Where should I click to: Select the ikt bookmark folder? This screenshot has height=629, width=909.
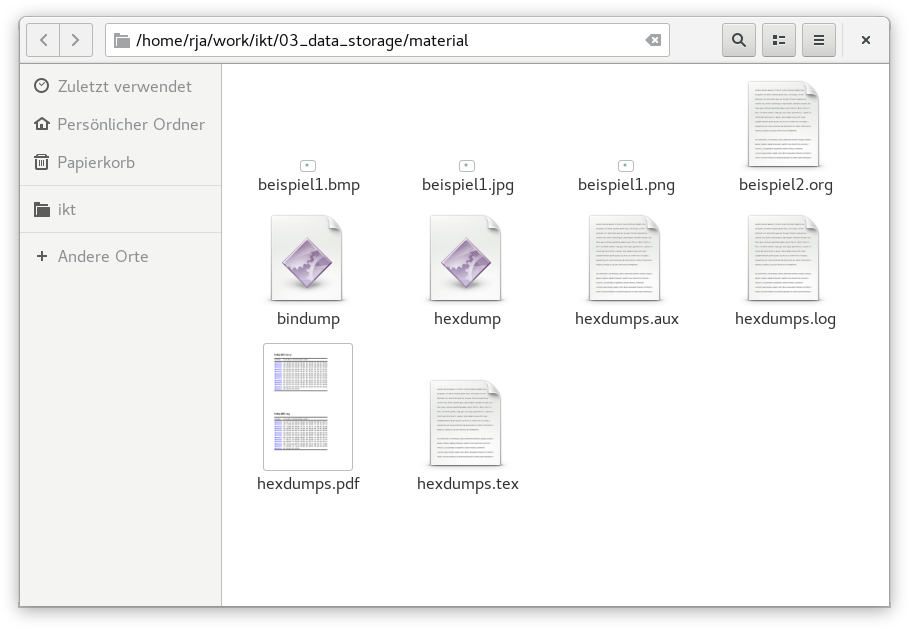pyautogui.click(x=66, y=209)
